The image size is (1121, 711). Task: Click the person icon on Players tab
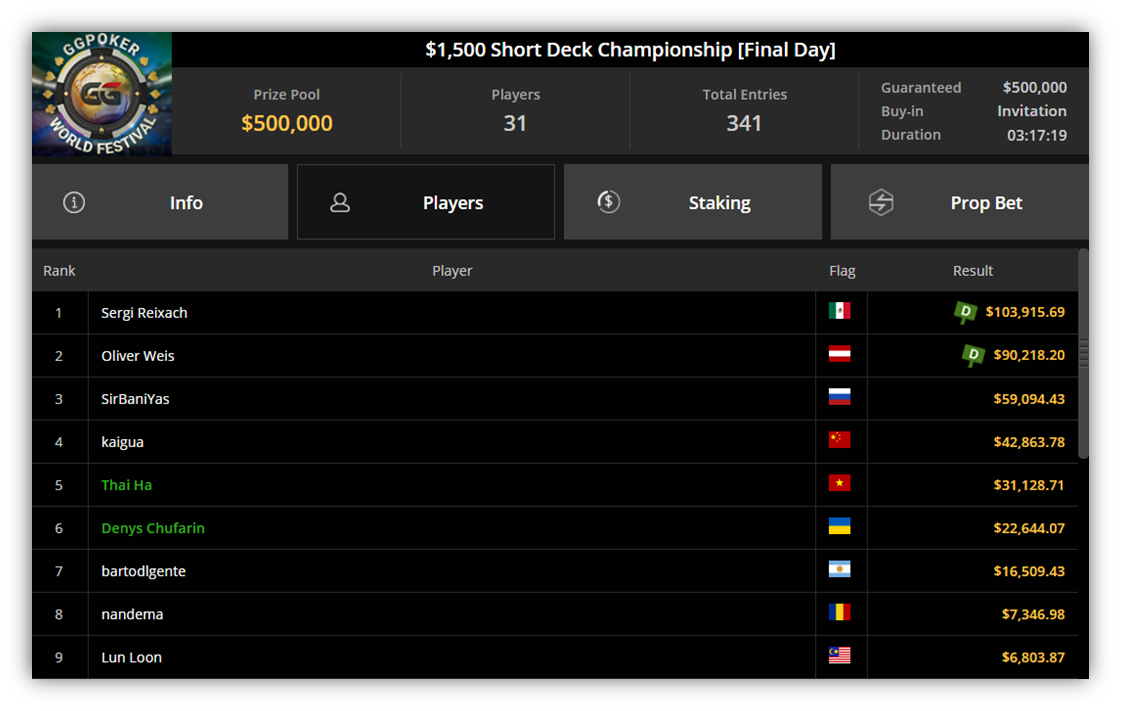pyautogui.click(x=340, y=203)
